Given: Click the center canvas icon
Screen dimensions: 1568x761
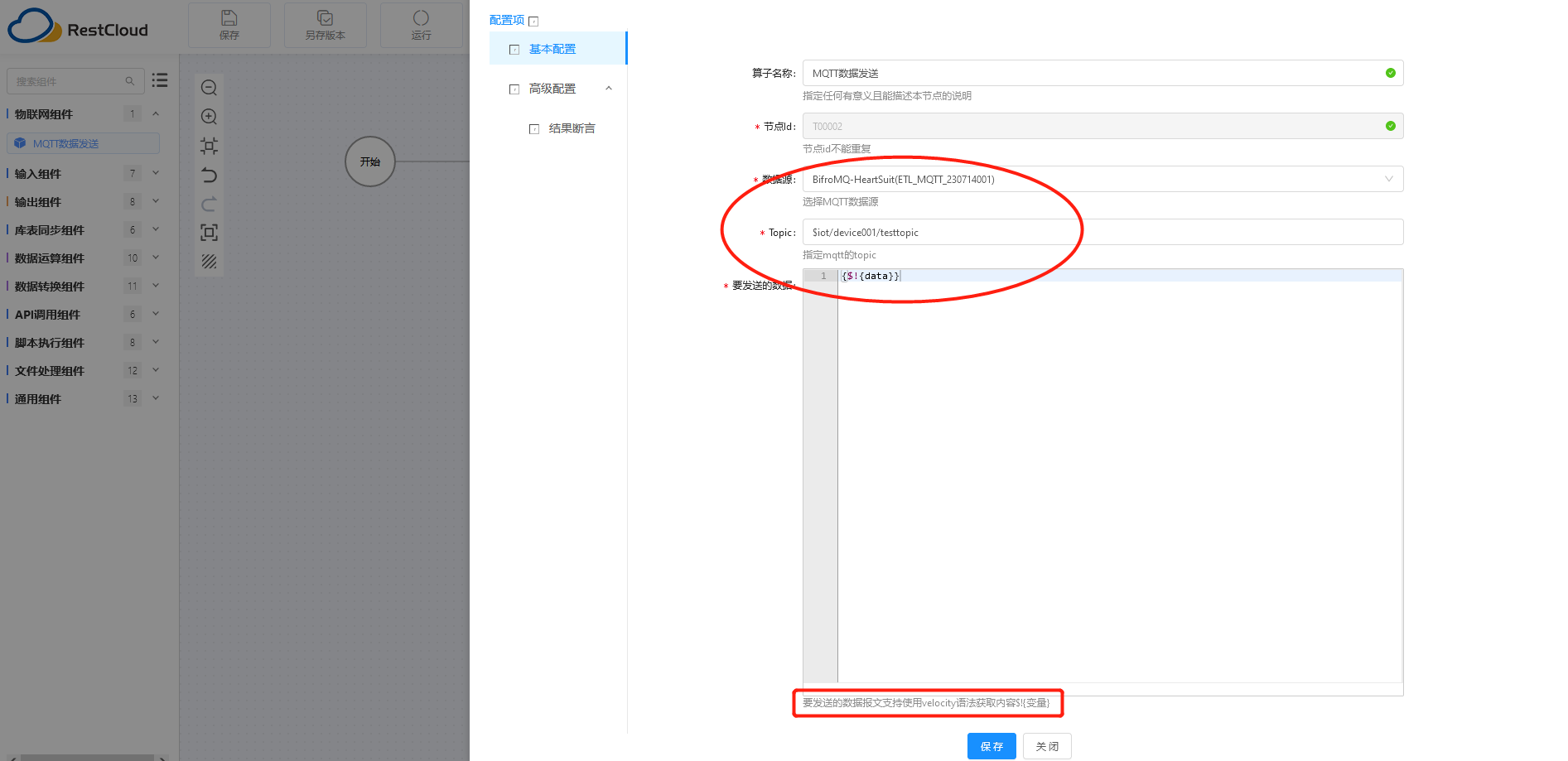Looking at the screenshot, I should (x=210, y=147).
